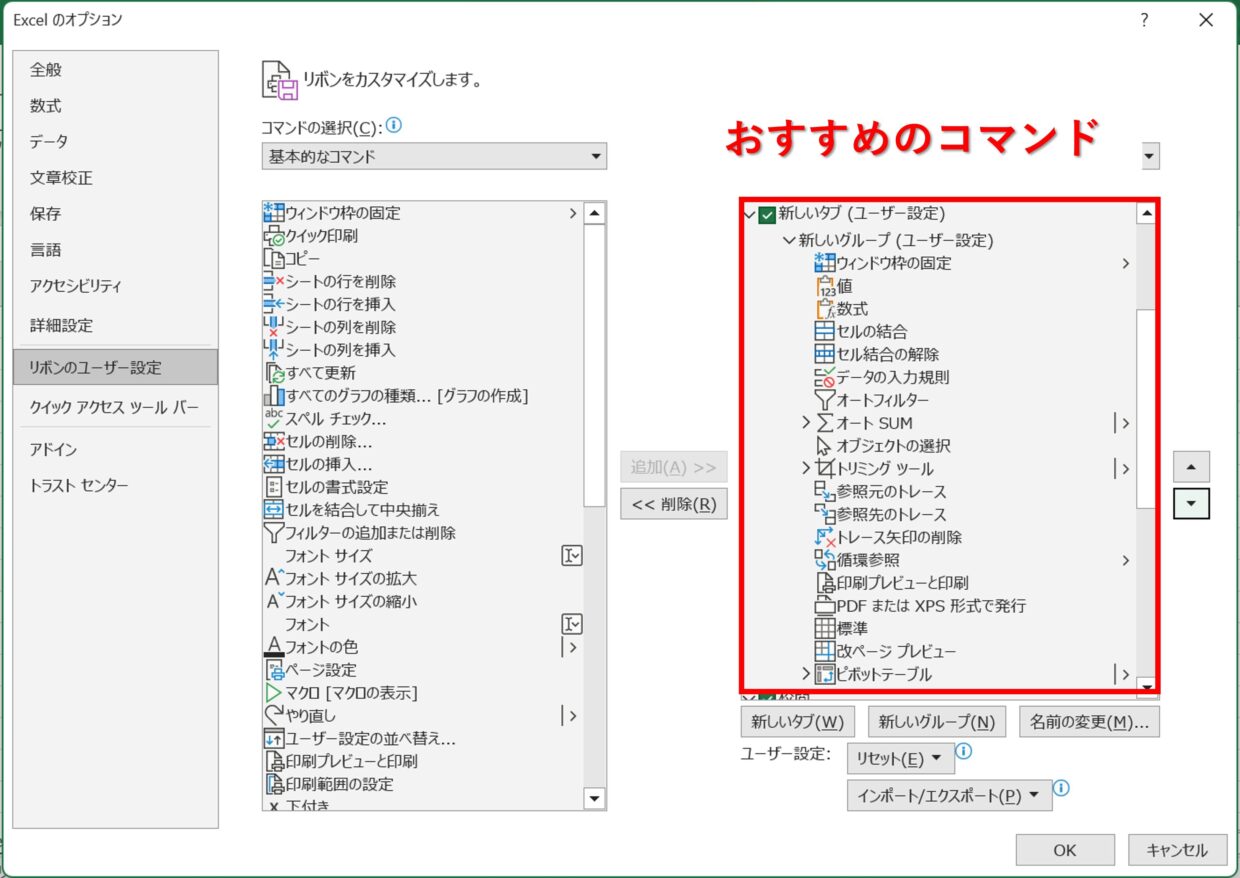This screenshot has width=1240, height=878.
Task: Click the シートの列を削除 icon
Action: [x=274, y=327]
